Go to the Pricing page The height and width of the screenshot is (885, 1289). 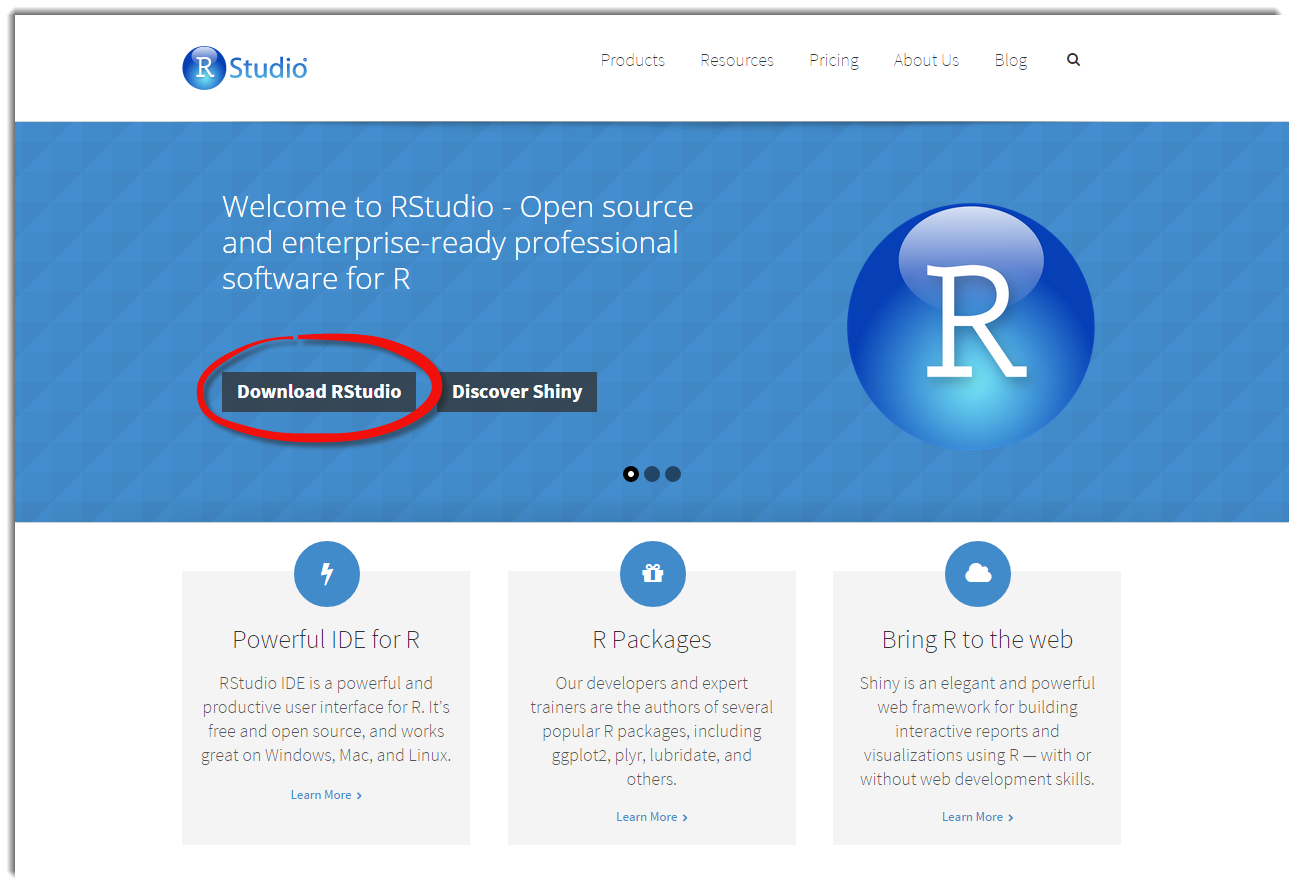coord(834,61)
